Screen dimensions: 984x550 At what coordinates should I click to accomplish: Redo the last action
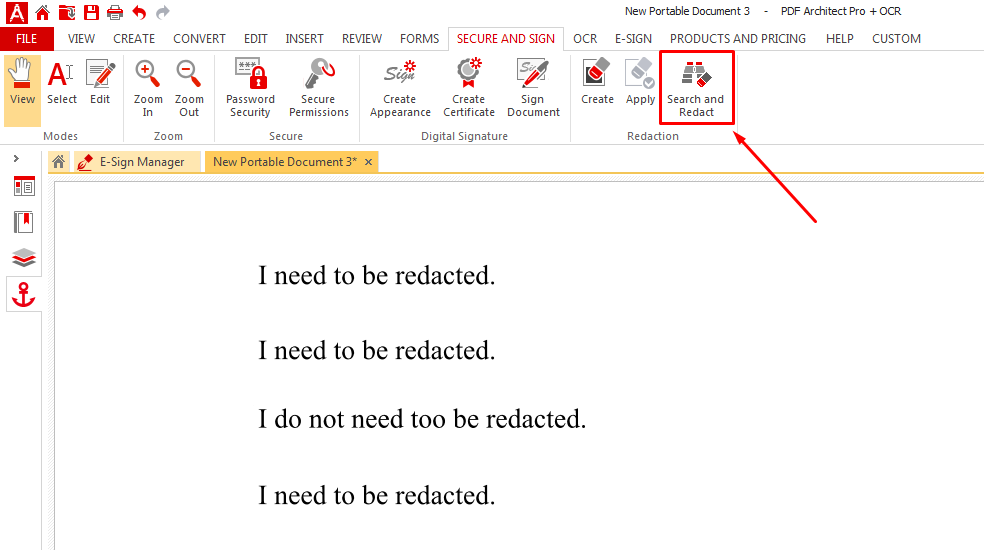coord(163,13)
